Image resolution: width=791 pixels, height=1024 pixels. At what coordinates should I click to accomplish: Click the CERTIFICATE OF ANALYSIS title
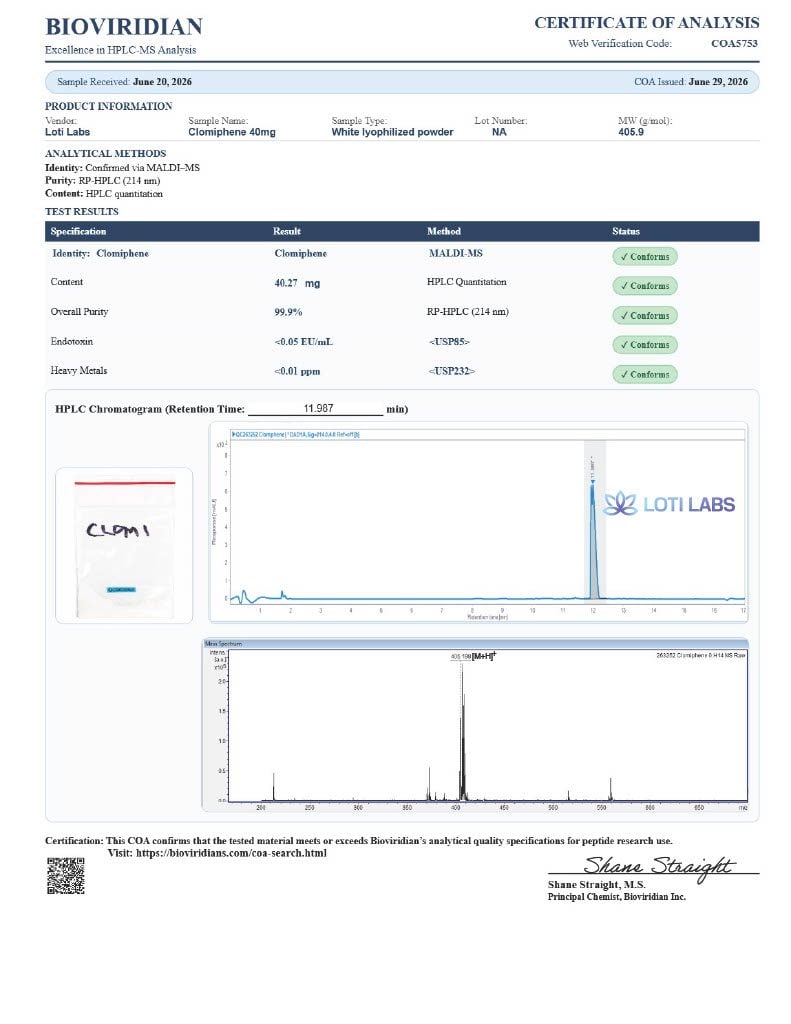647,23
